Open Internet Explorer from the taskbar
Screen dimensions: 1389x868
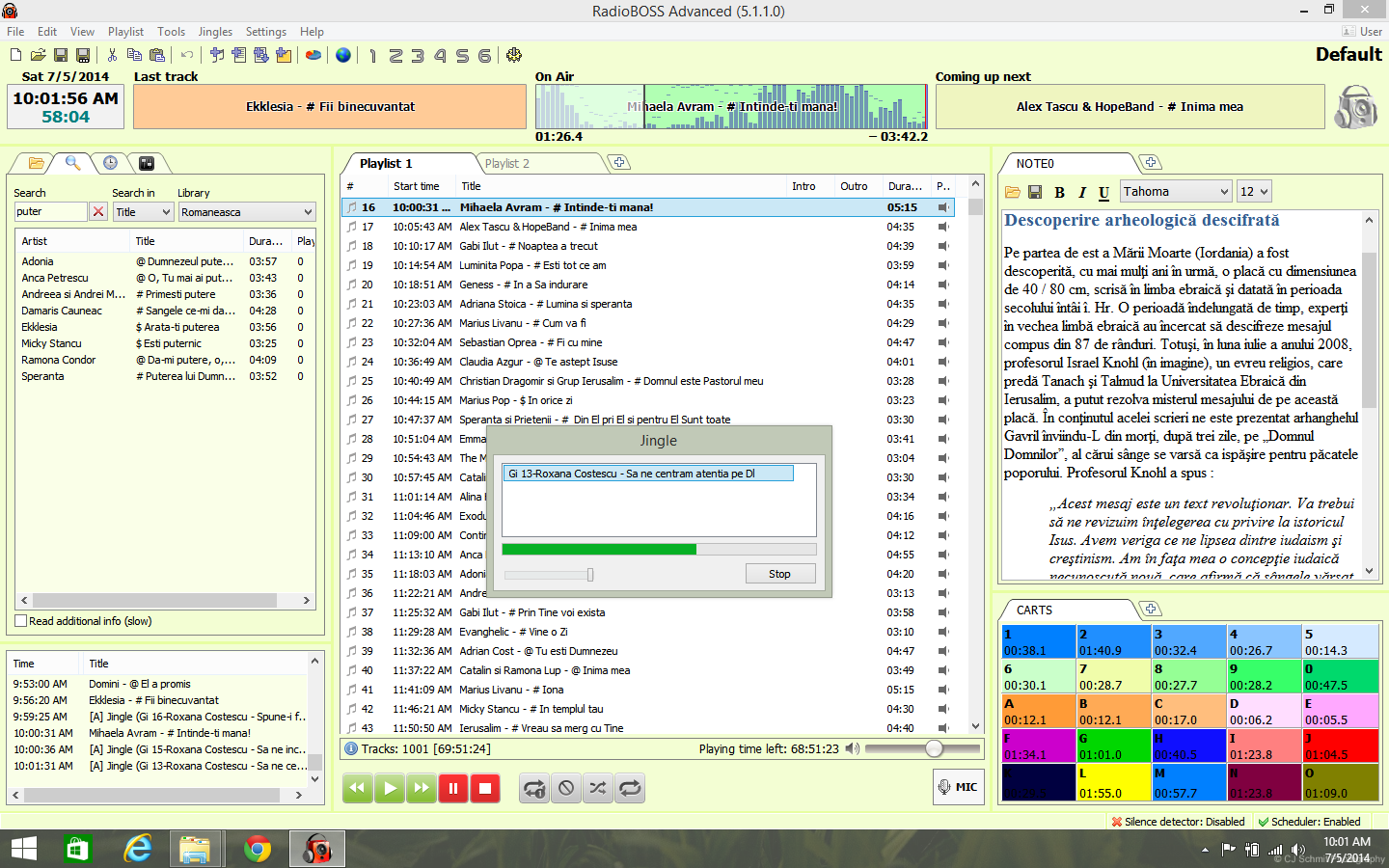[138, 849]
